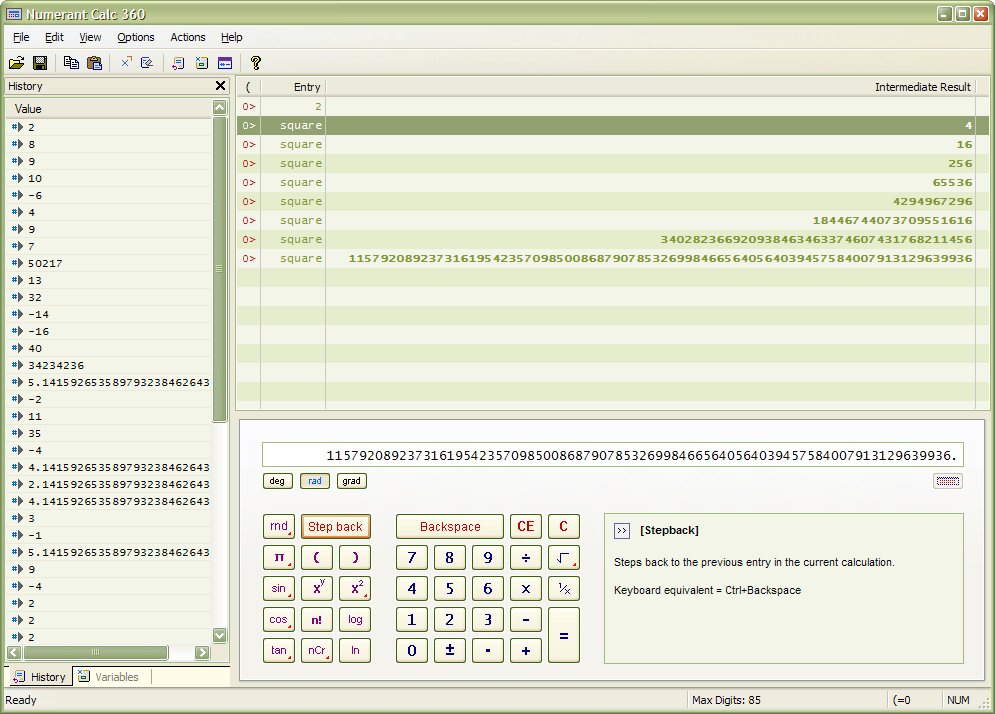Click the multiply operator key
Screen dimensions: 995x714
(525, 588)
